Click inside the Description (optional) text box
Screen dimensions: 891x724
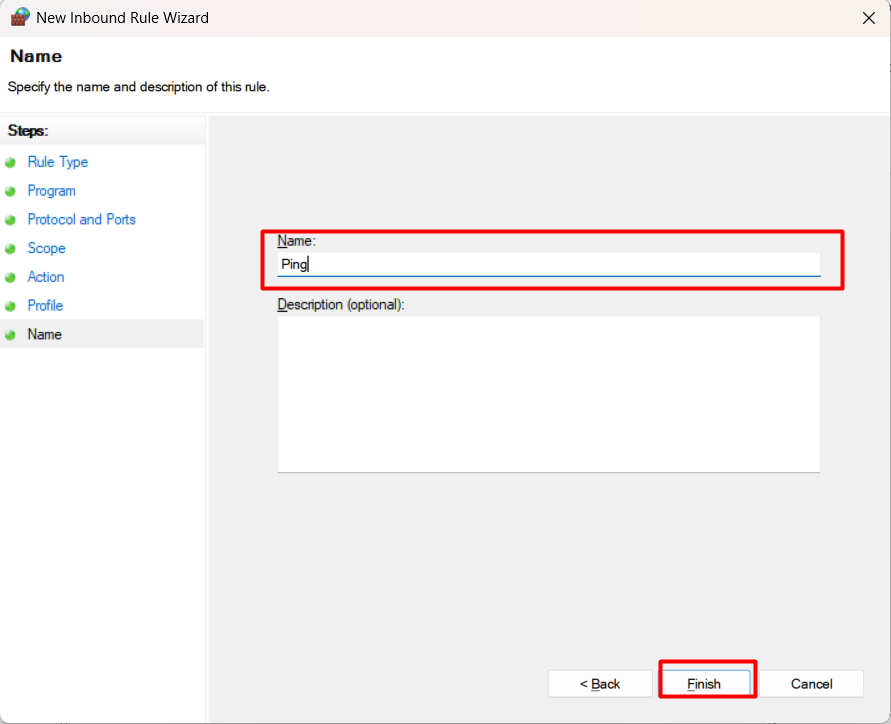(x=549, y=394)
